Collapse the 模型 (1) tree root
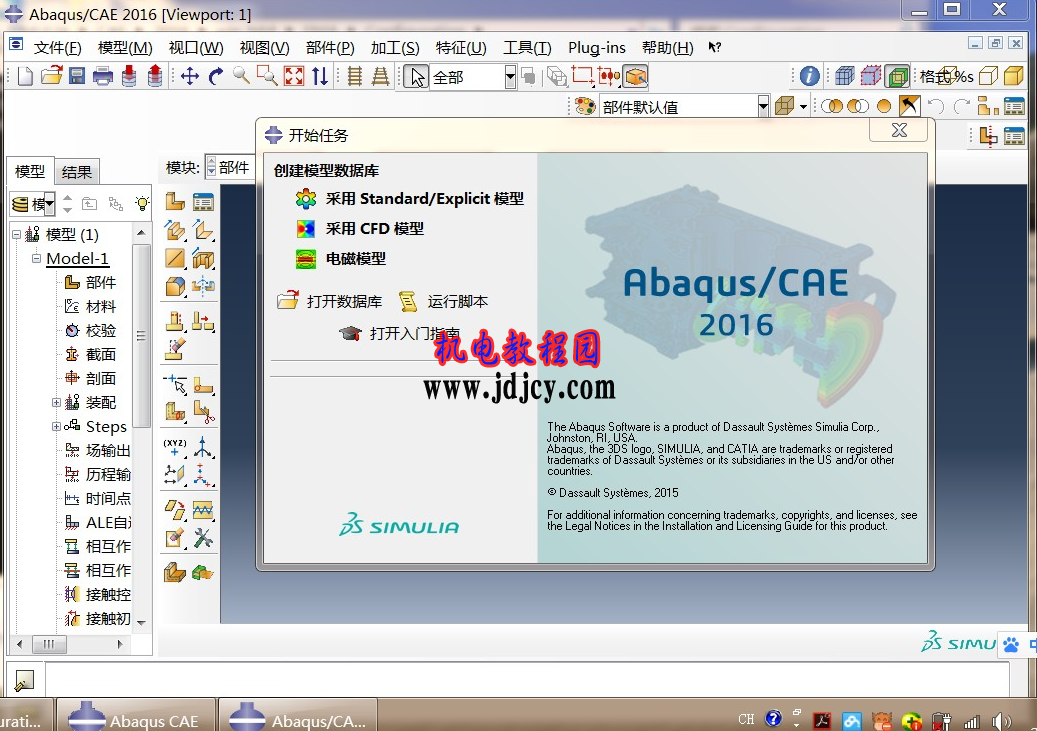 [16, 234]
